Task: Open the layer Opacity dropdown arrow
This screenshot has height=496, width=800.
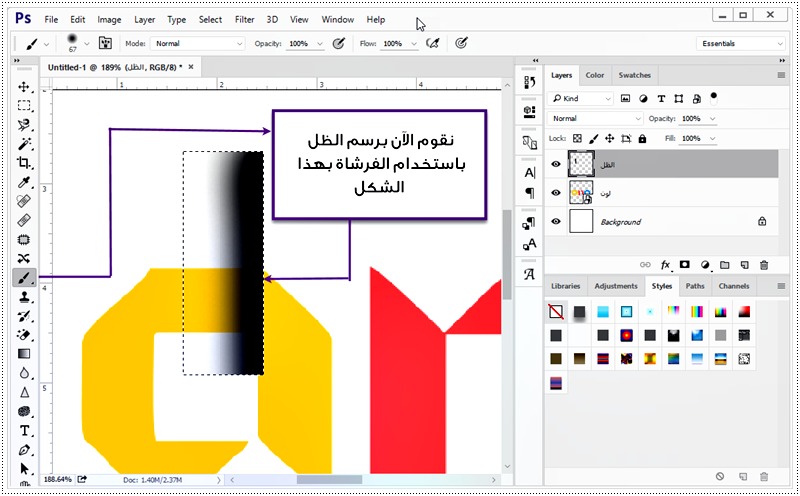Action: [713, 118]
